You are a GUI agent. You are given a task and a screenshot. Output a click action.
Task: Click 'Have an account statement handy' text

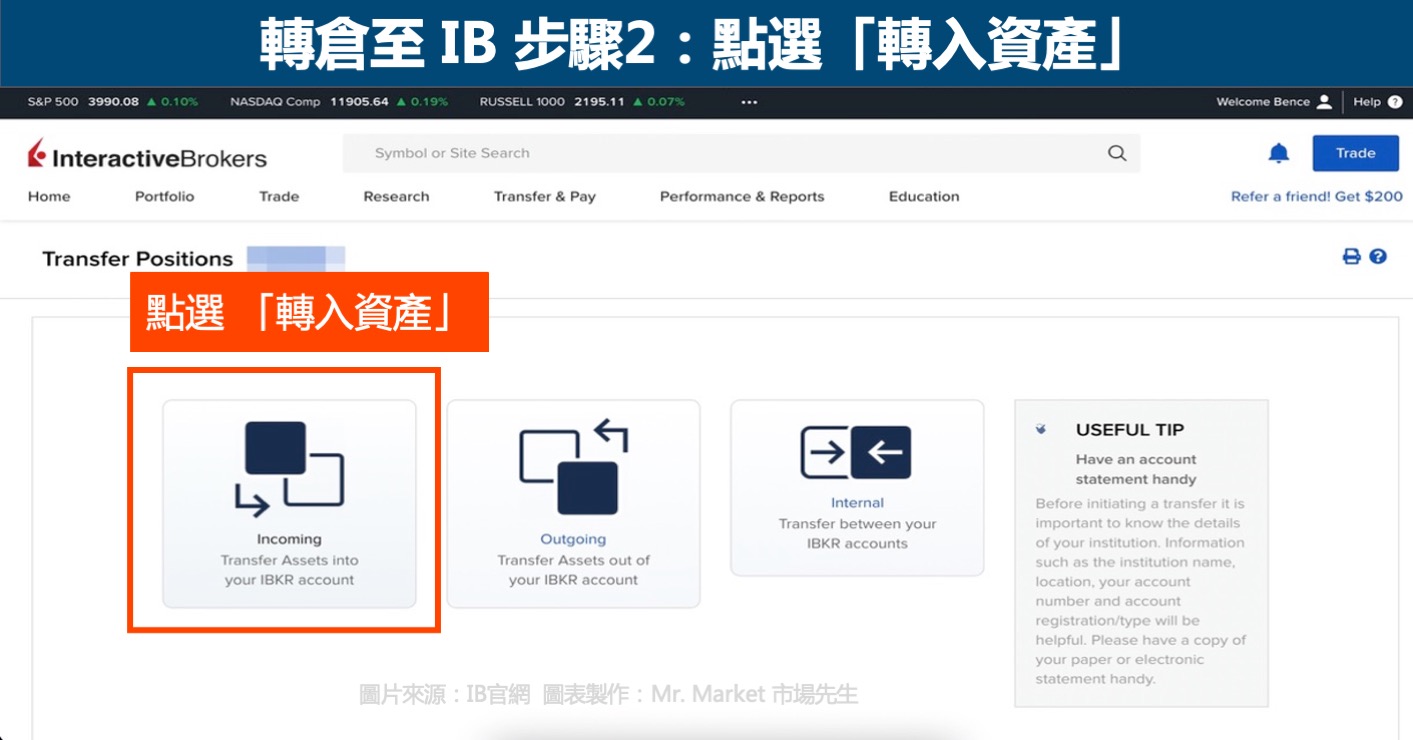point(1136,469)
